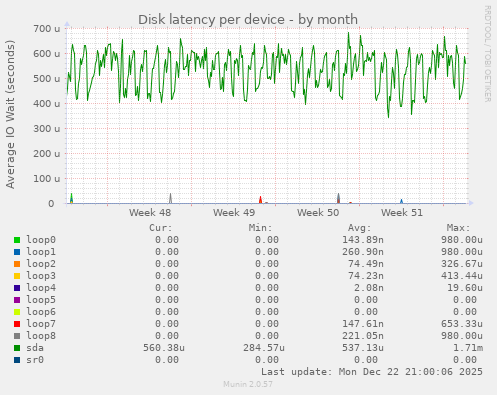
Task: Click the '500 u' y-axis label
Action: [x=47, y=79]
